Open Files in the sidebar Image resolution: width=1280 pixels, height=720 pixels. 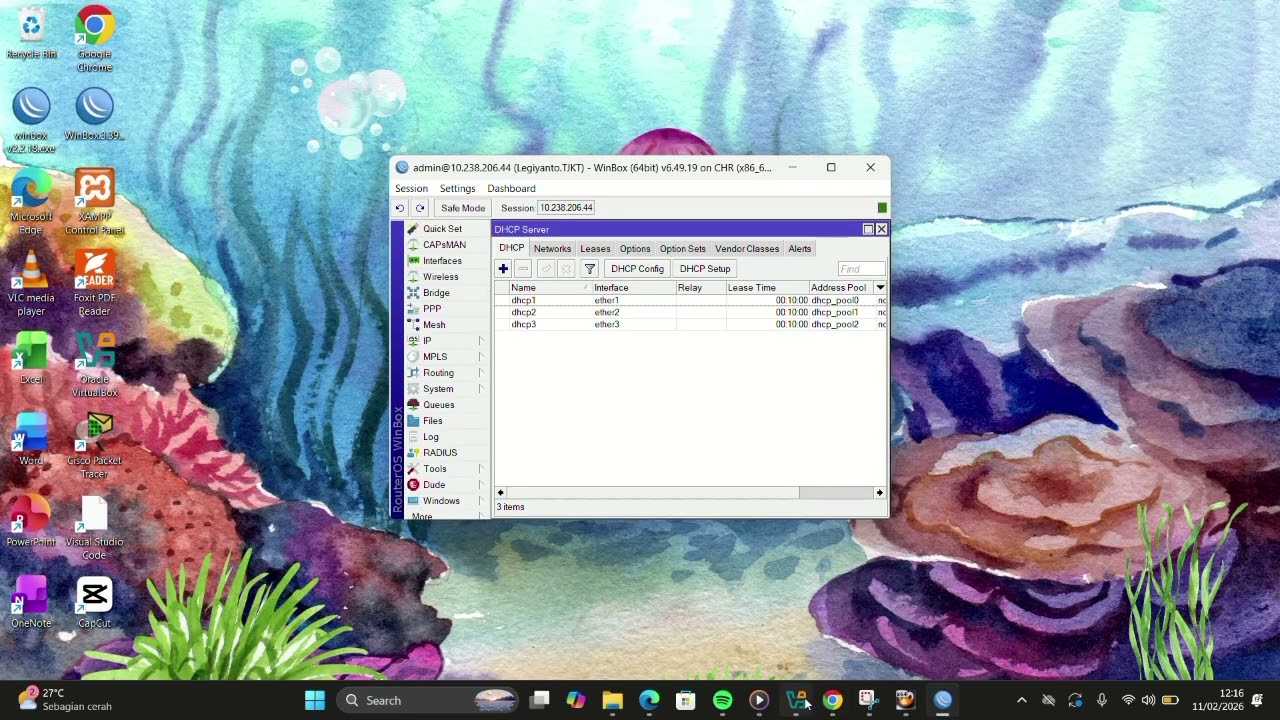(x=432, y=421)
